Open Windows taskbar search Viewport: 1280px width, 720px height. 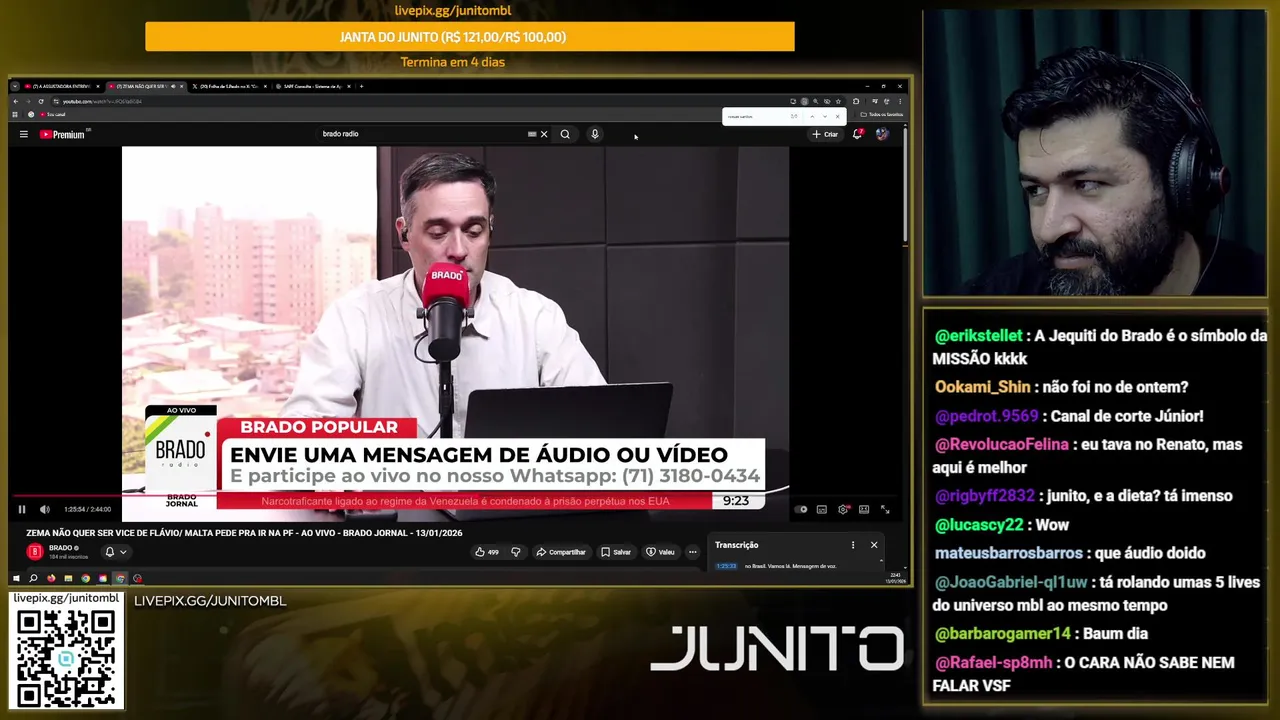[x=33, y=578]
